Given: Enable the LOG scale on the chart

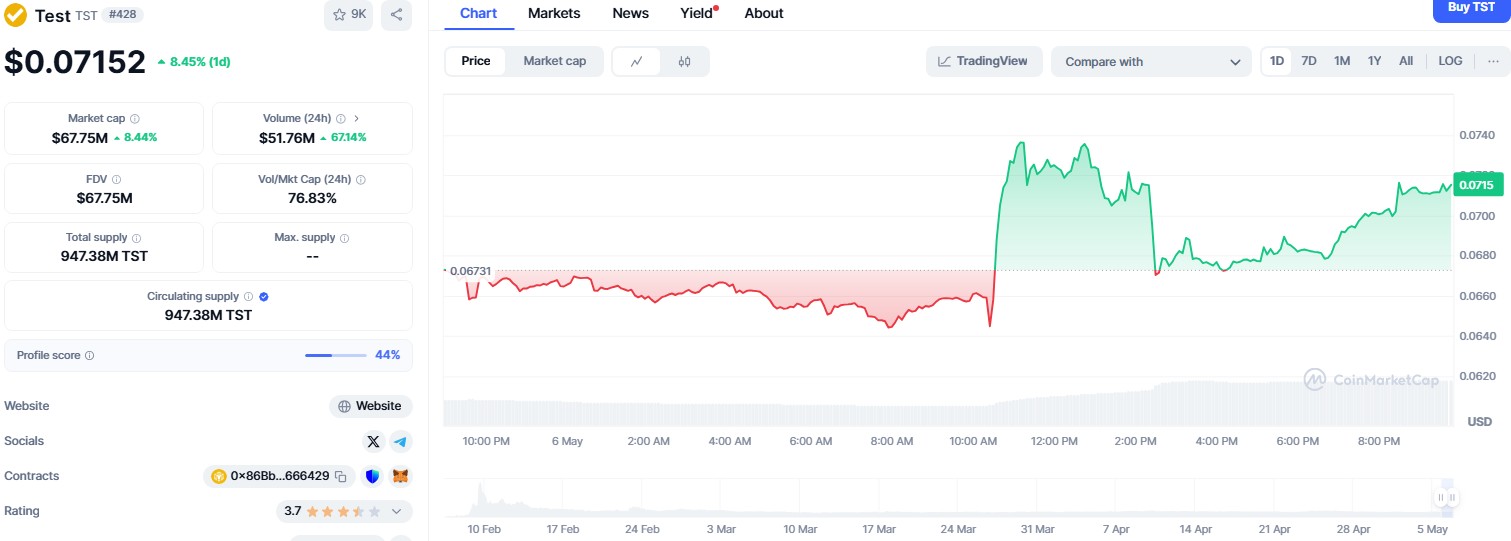Looking at the screenshot, I should coord(1450,61).
